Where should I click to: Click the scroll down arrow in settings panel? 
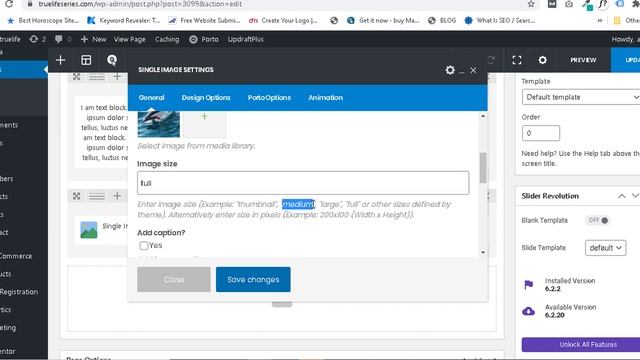[x=483, y=253]
